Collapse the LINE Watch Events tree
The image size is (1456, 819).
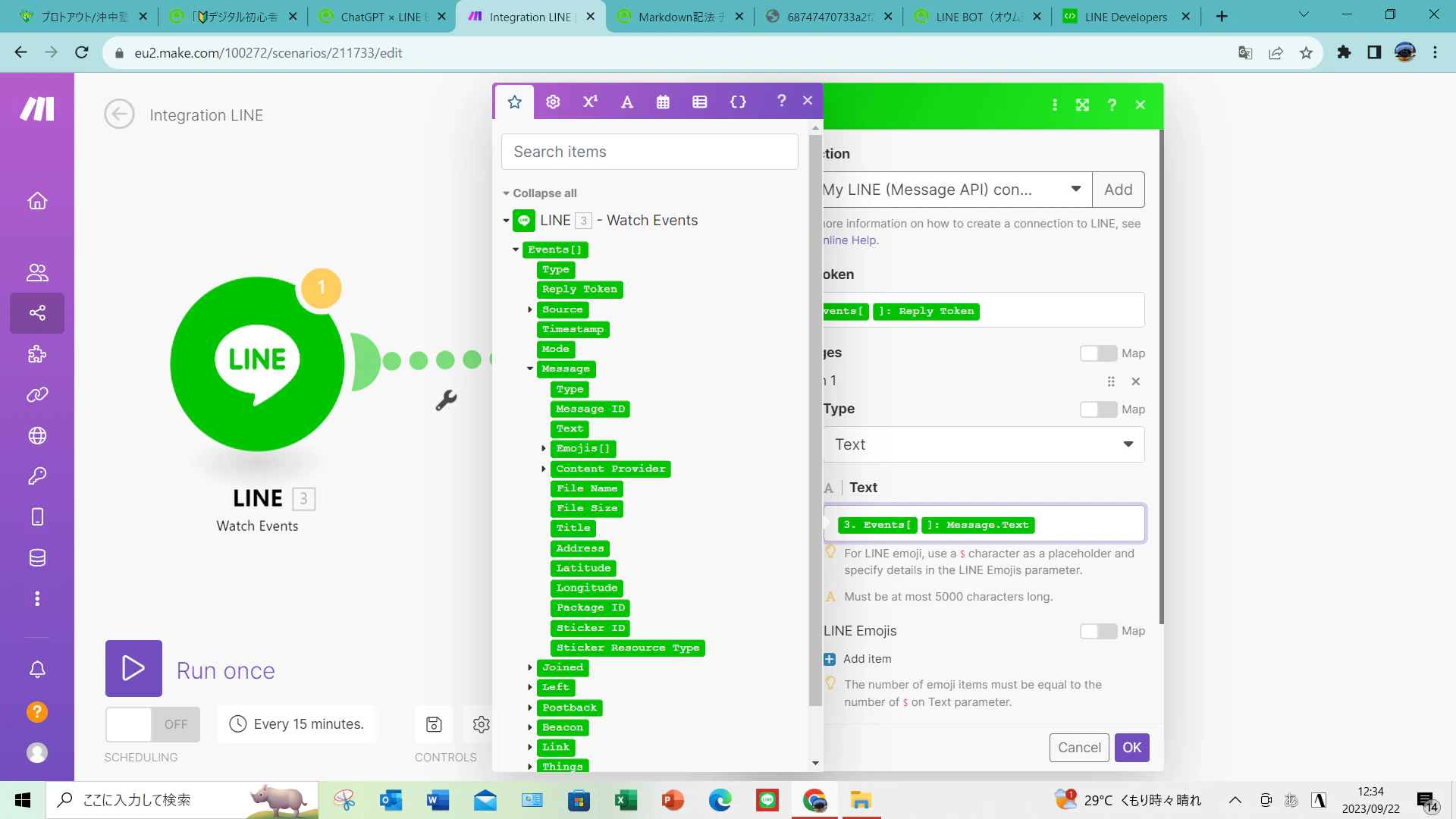pos(506,221)
